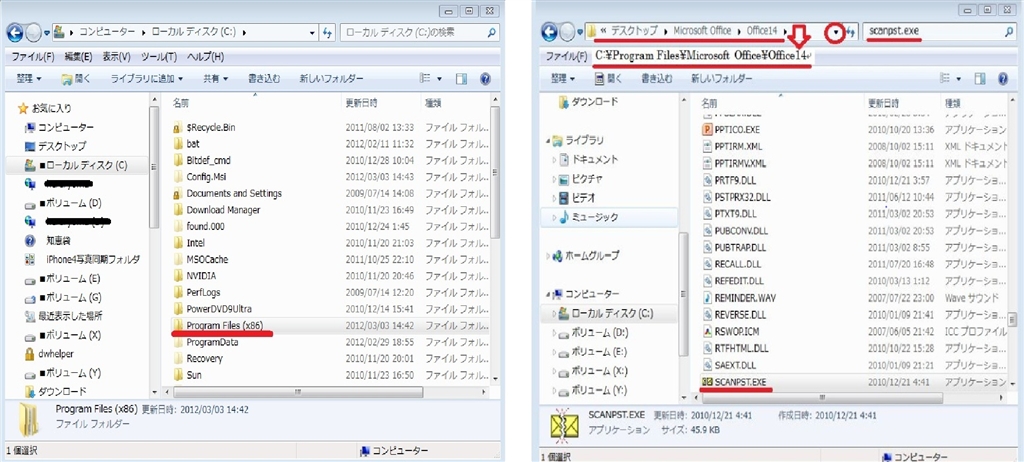Refresh the right window's address bar

(x=851, y=31)
